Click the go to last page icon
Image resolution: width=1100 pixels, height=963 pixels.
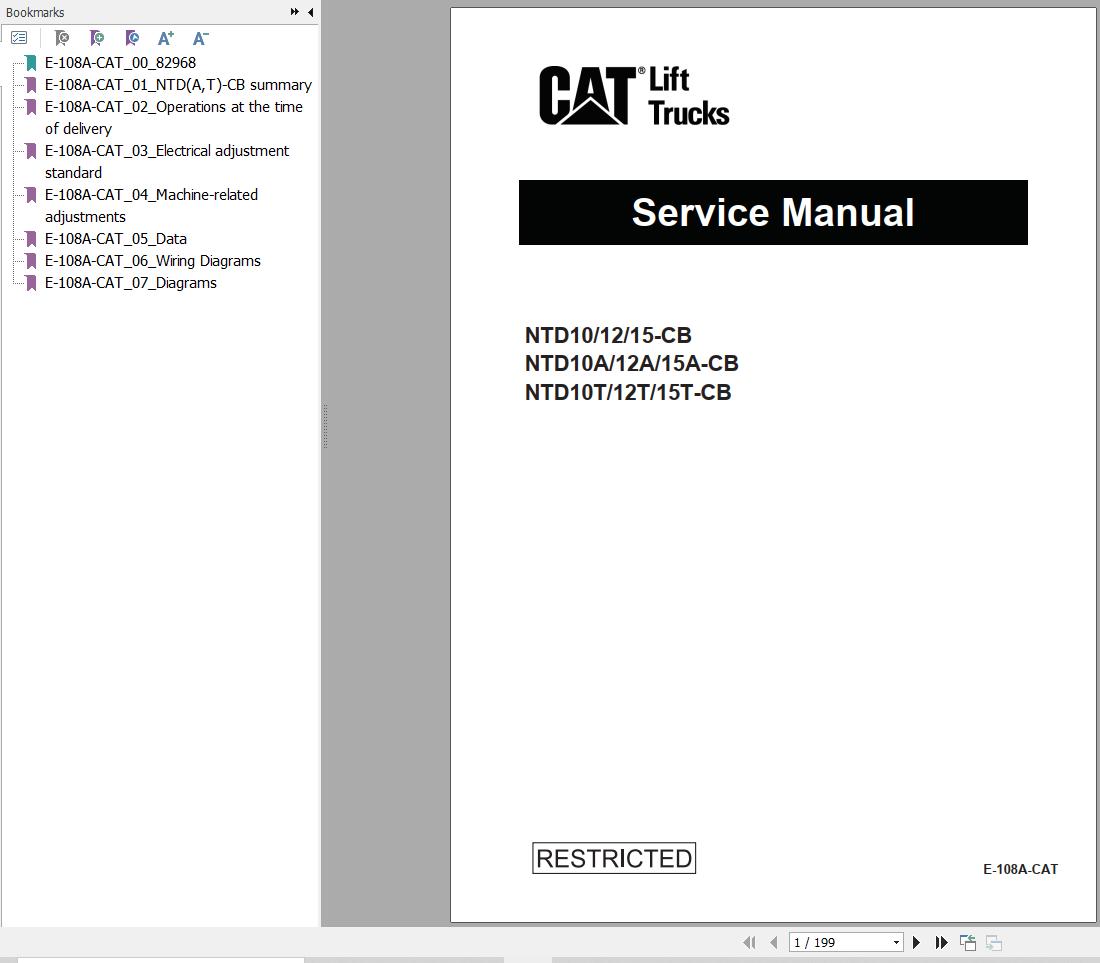(941, 942)
